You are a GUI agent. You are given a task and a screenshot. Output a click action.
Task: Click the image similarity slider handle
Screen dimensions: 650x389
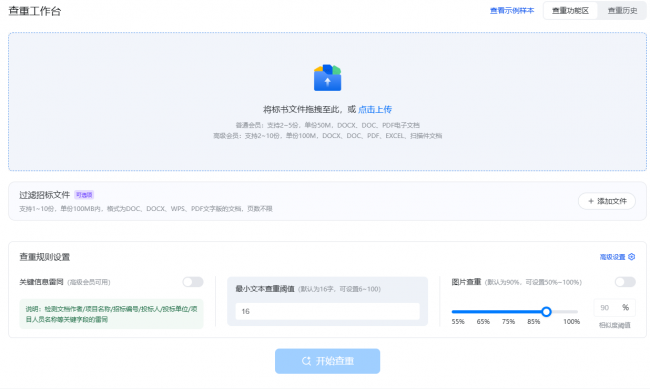tap(546, 311)
